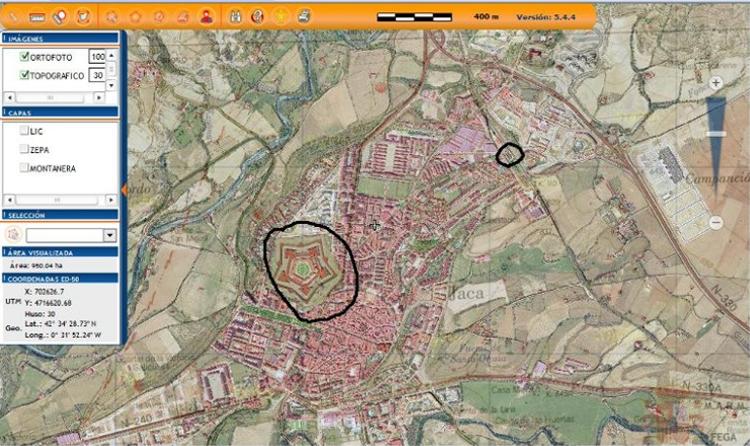Viewport: 750px width, 446px height.
Task: Click the ORTOFOTO opacity value field
Action: click(97, 57)
